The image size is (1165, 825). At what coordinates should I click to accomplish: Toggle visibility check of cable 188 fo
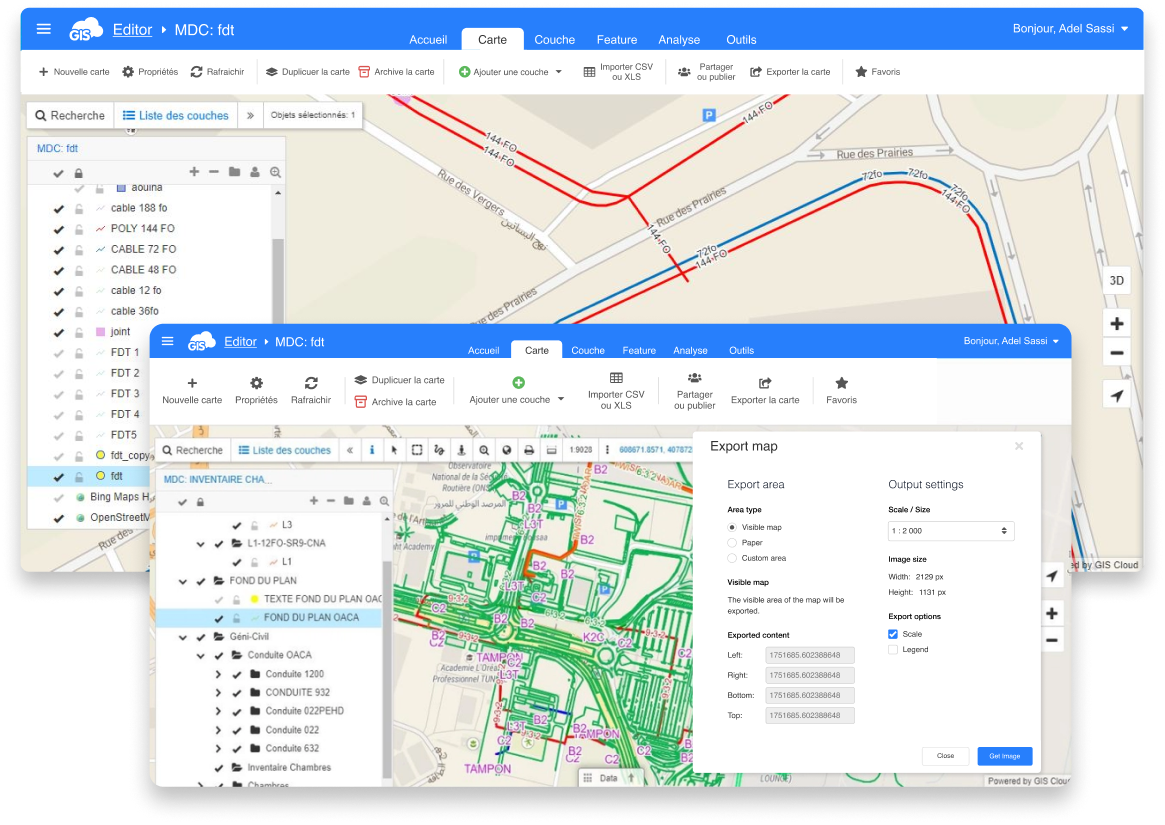tap(59, 209)
